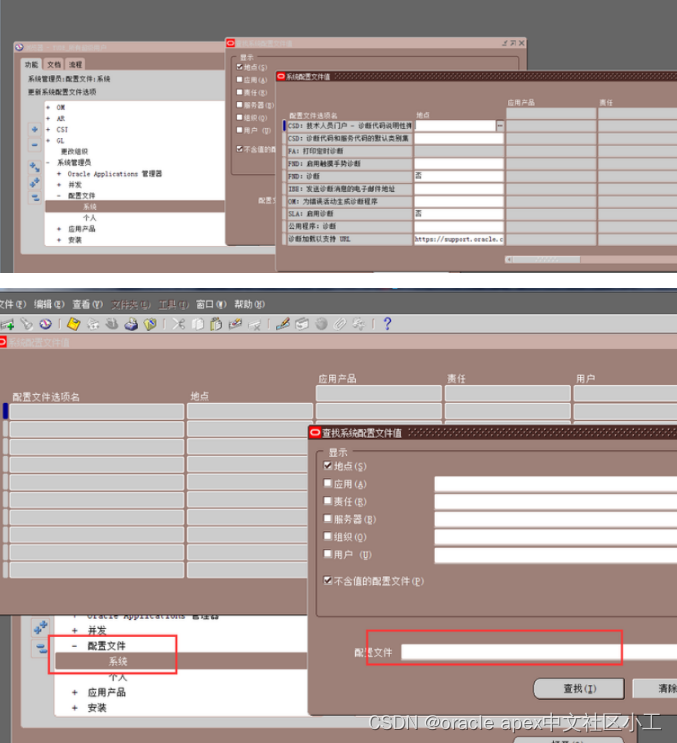Image resolution: width=677 pixels, height=743 pixels.
Task: Click the Next Step toolbar icon
Action: point(93,324)
